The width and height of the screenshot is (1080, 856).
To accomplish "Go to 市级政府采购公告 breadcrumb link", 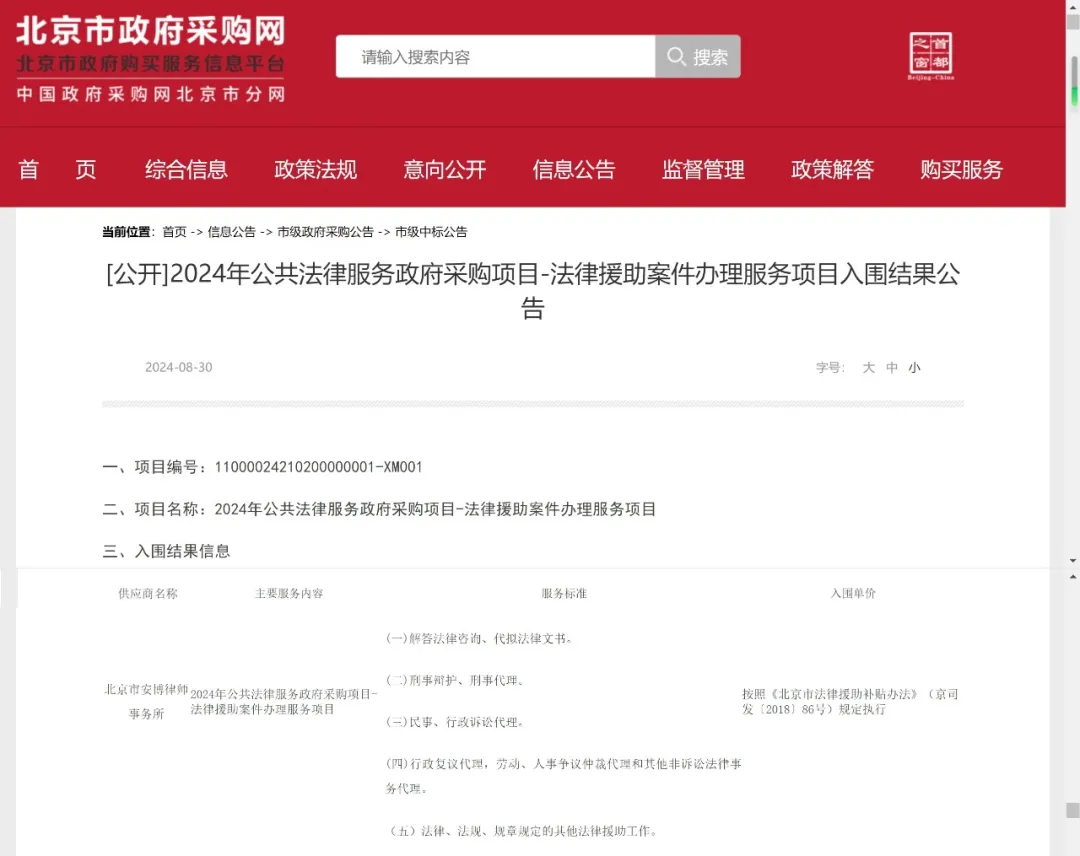I will click(325, 232).
